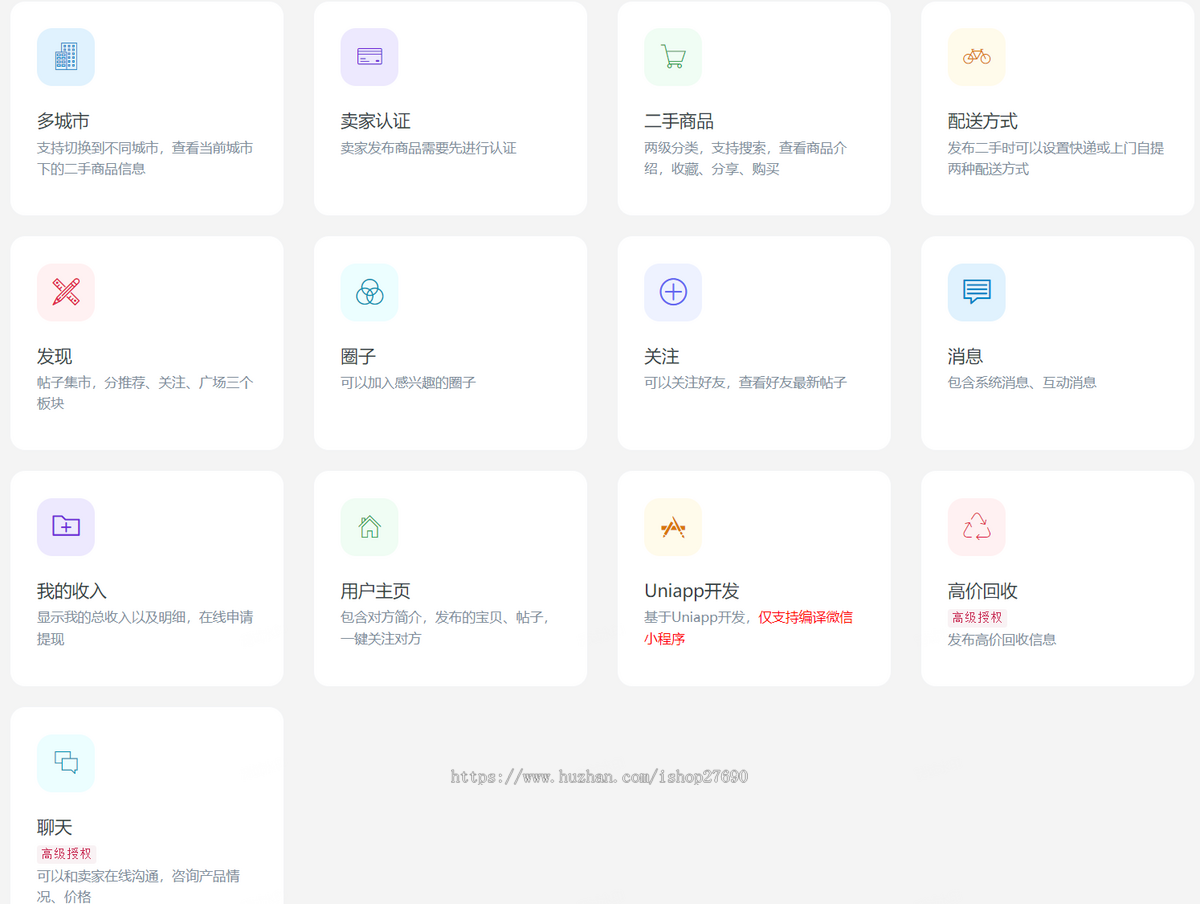Click the description 包含系统消息、互动消息

point(1022,382)
